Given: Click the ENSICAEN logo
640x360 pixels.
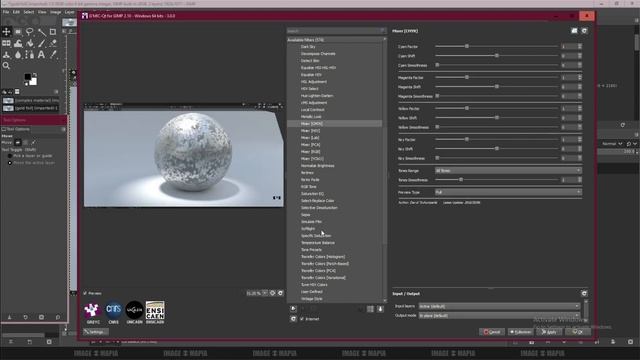Looking at the screenshot, I should pos(155,310).
